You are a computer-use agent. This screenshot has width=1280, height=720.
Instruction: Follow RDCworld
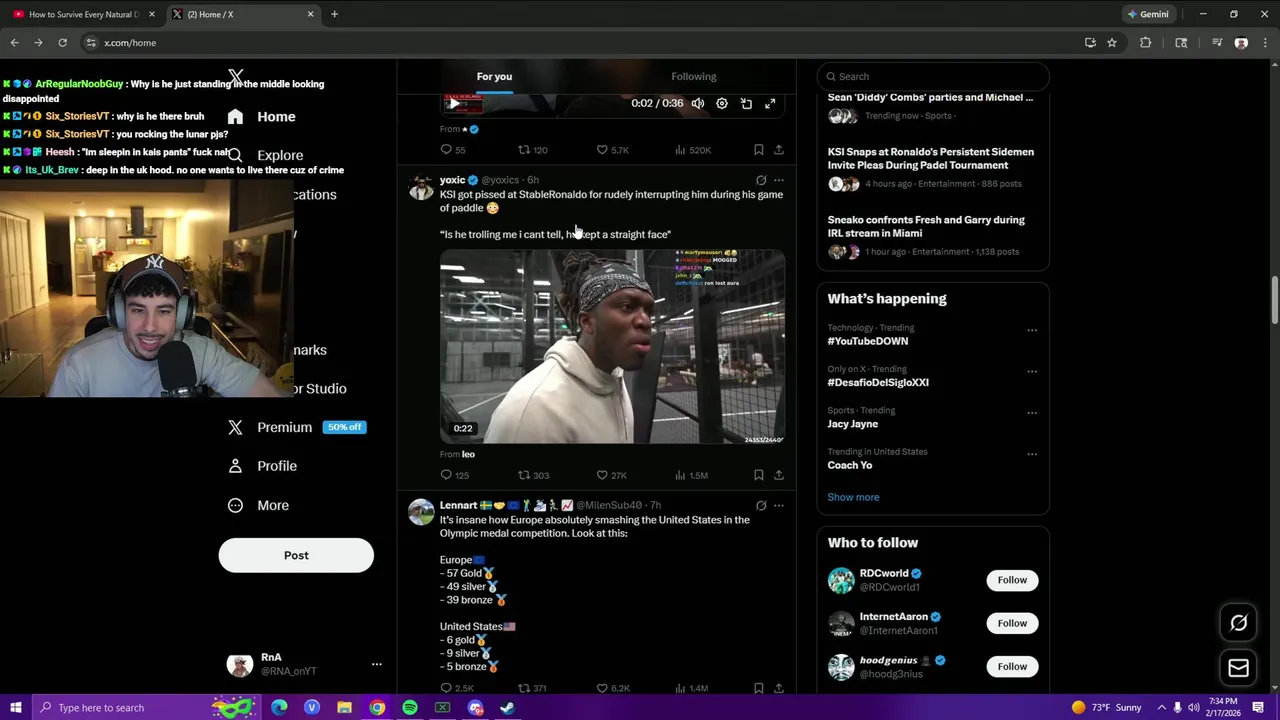tap(1012, 580)
